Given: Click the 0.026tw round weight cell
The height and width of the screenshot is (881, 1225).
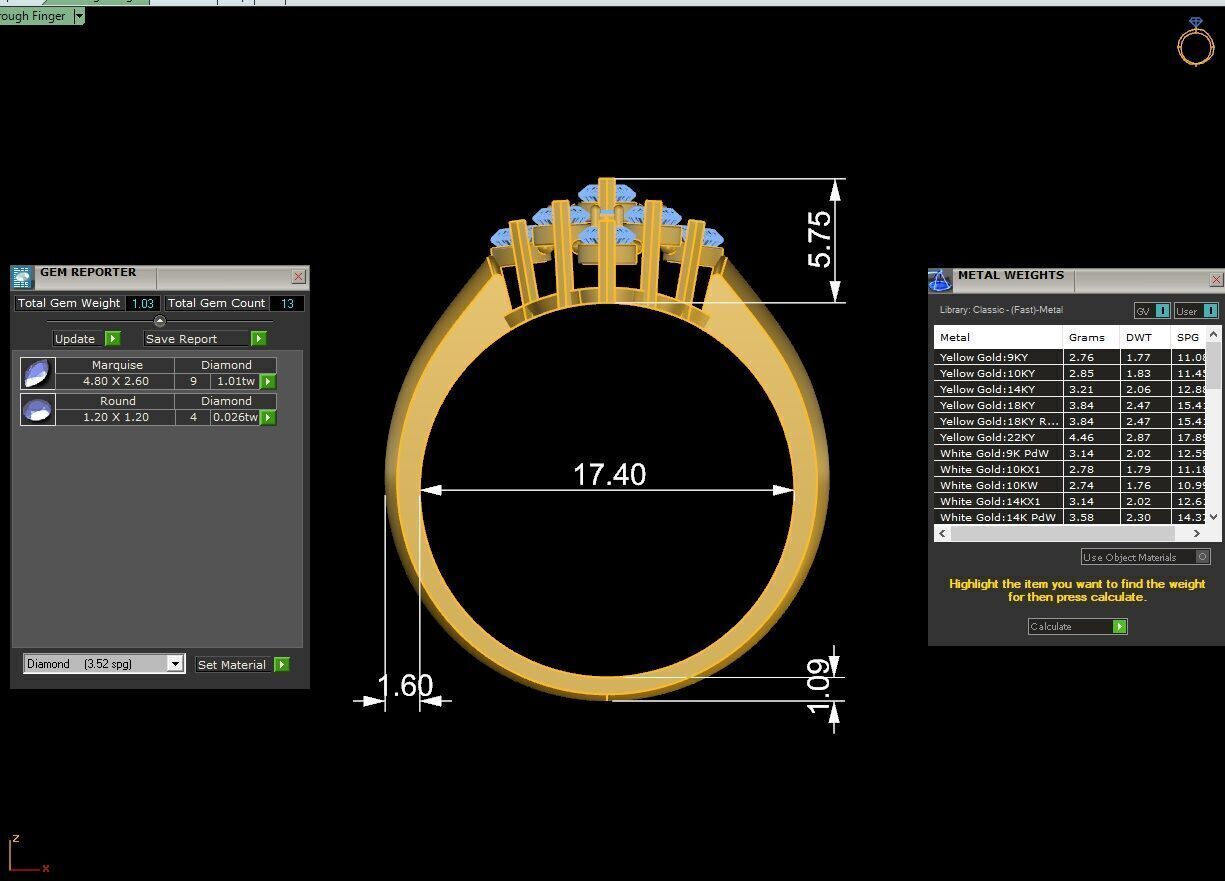Looking at the screenshot, I should (236, 418).
